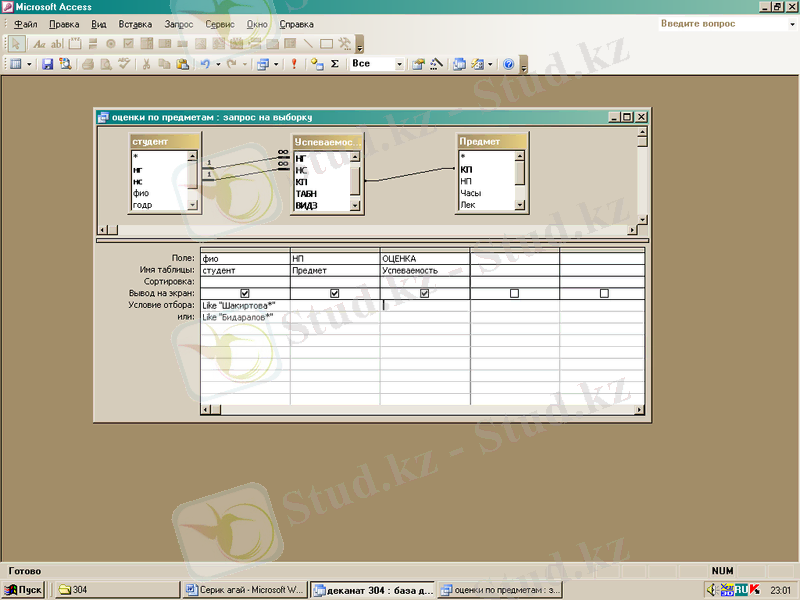
Task: Click the Show Table icon
Action: tap(317, 64)
